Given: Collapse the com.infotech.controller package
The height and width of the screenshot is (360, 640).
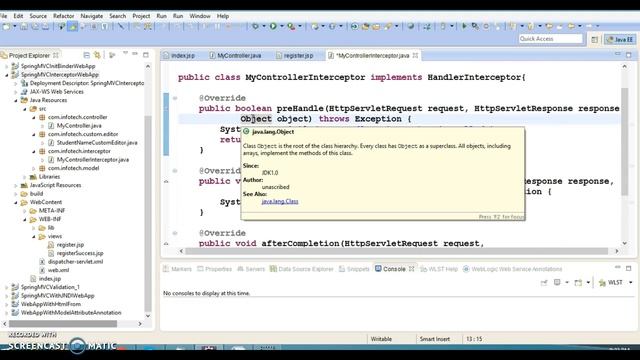Looking at the screenshot, I should 34,118.
